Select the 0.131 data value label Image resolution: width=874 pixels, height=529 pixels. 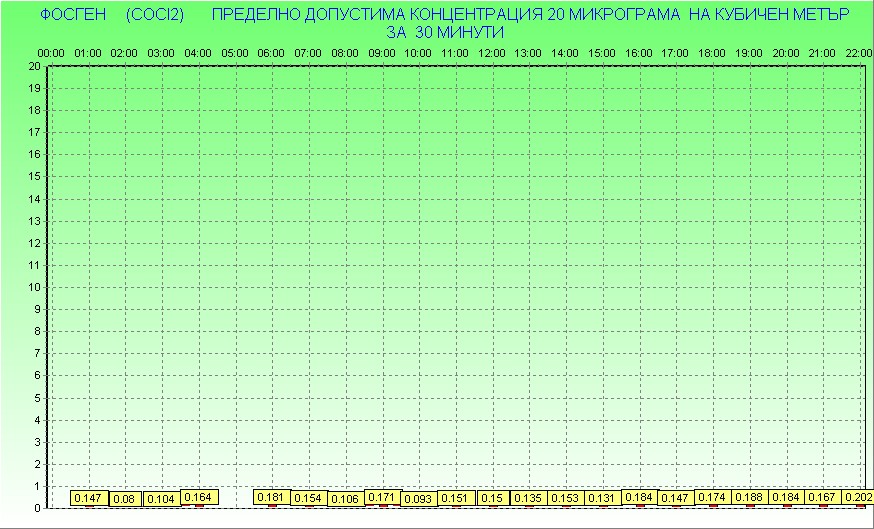(x=603, y=498)
